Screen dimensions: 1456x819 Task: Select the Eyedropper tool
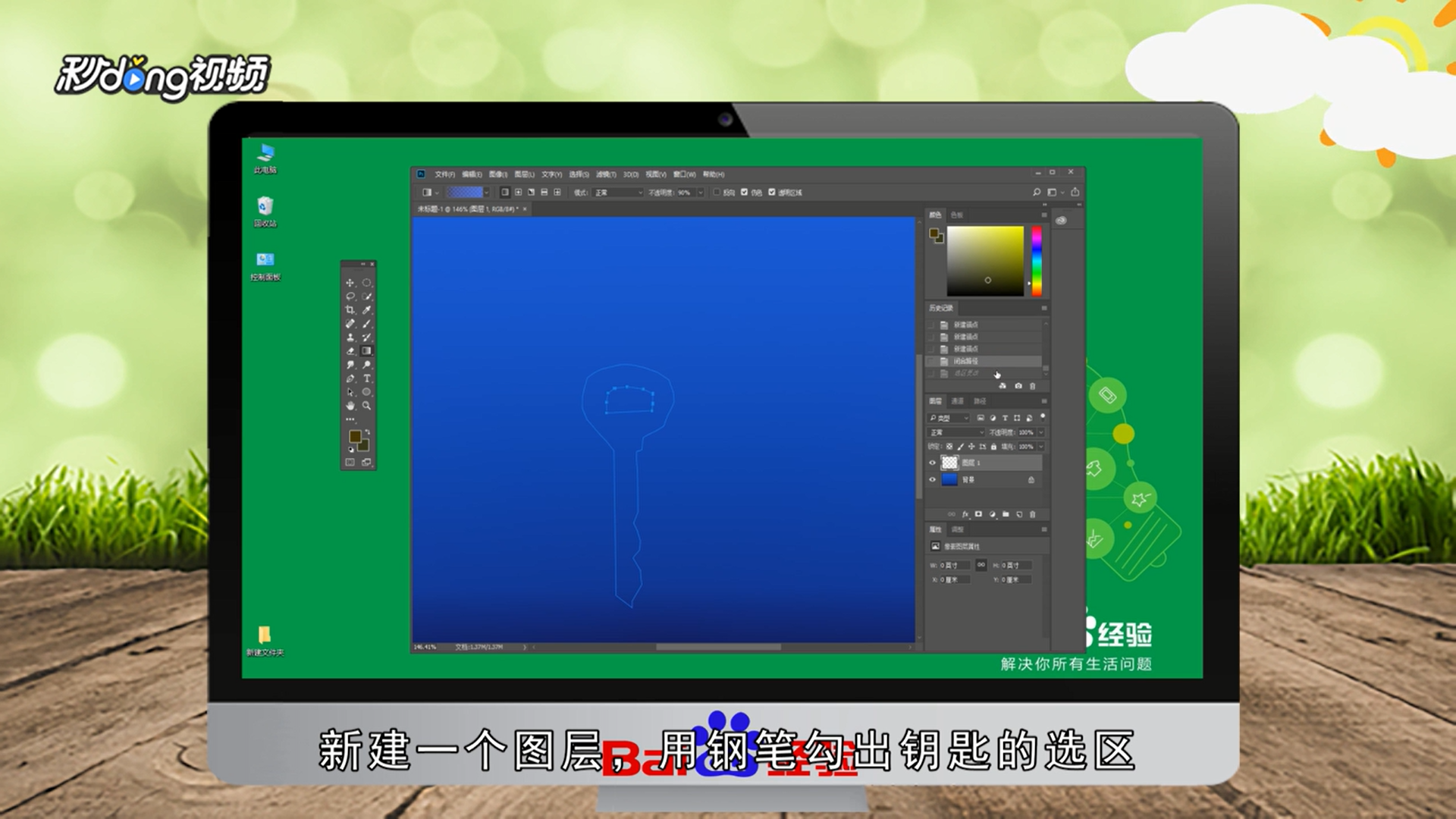coord(367,310)
